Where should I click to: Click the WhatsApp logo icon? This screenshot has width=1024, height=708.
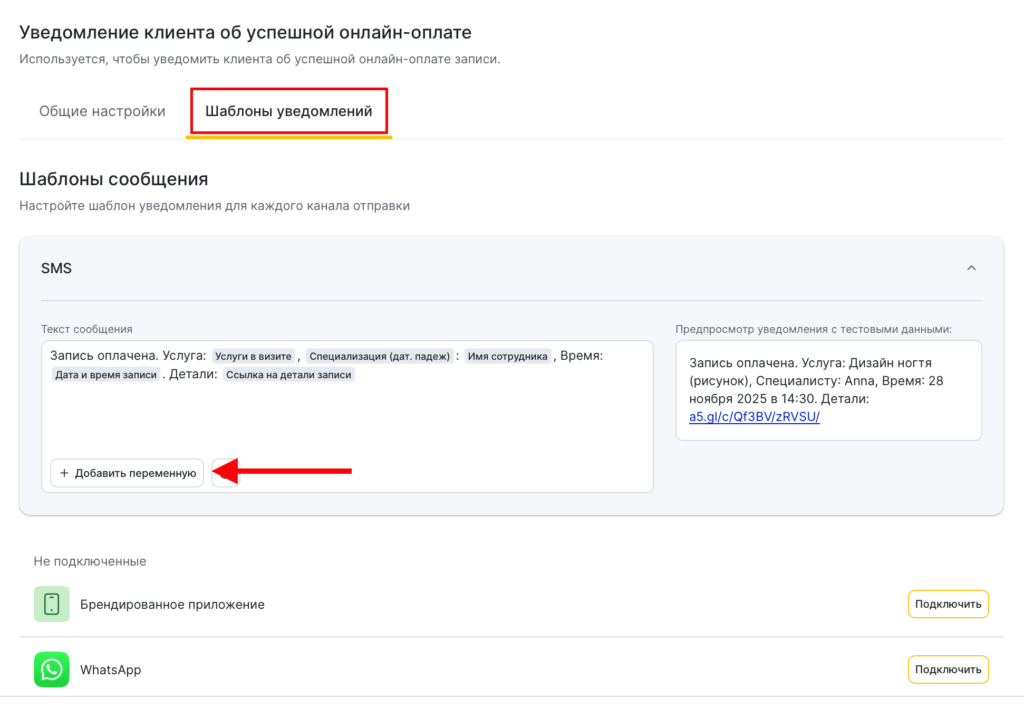coord(51,669)
